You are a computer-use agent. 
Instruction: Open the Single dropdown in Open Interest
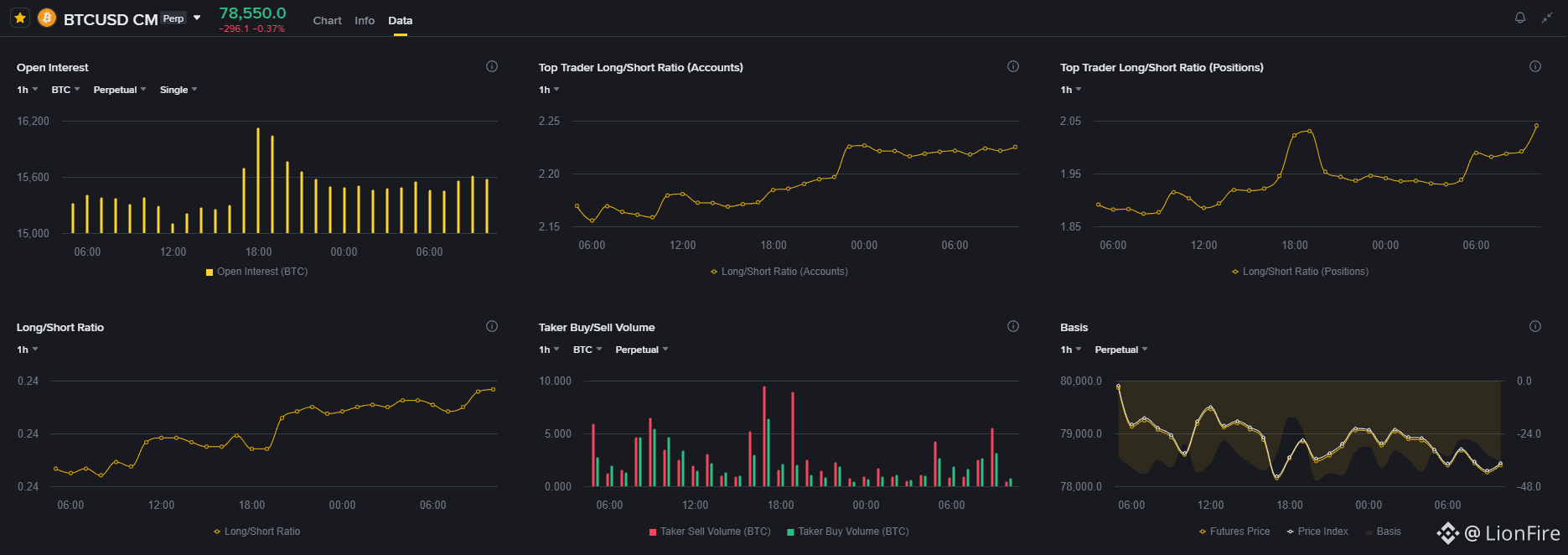tap(179, 90)
